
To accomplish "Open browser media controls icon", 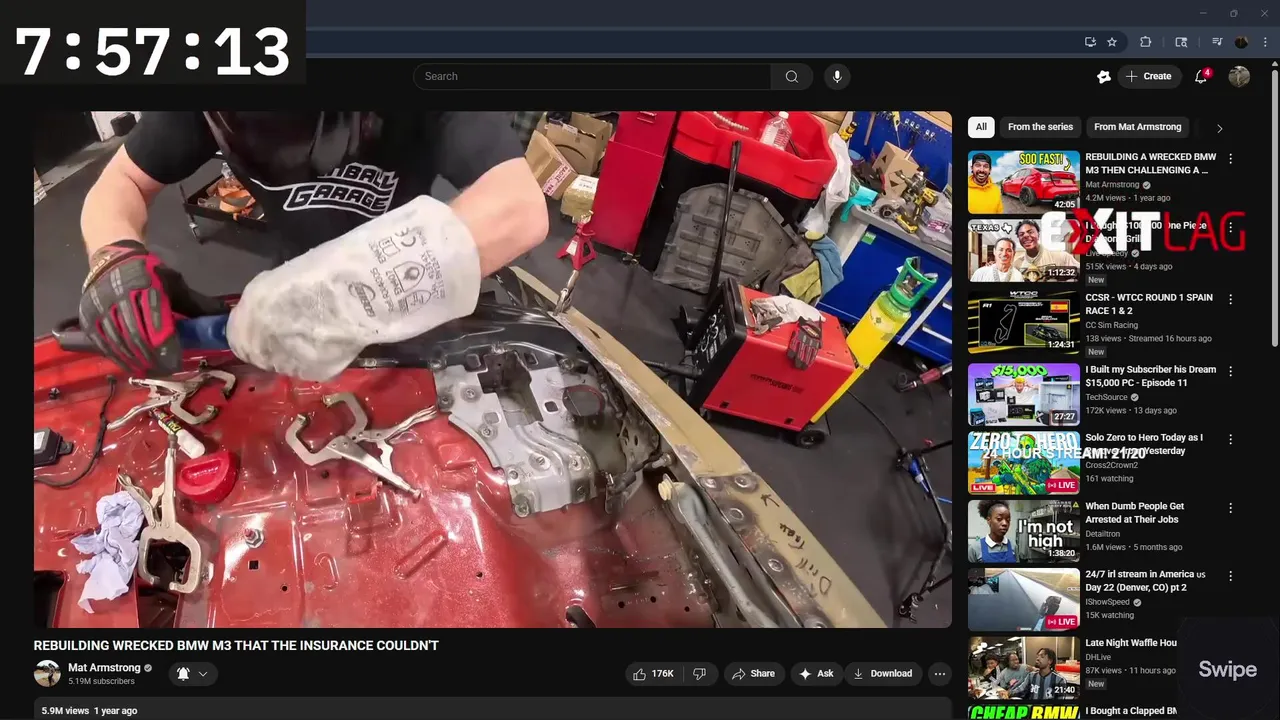I will 1217,42.
